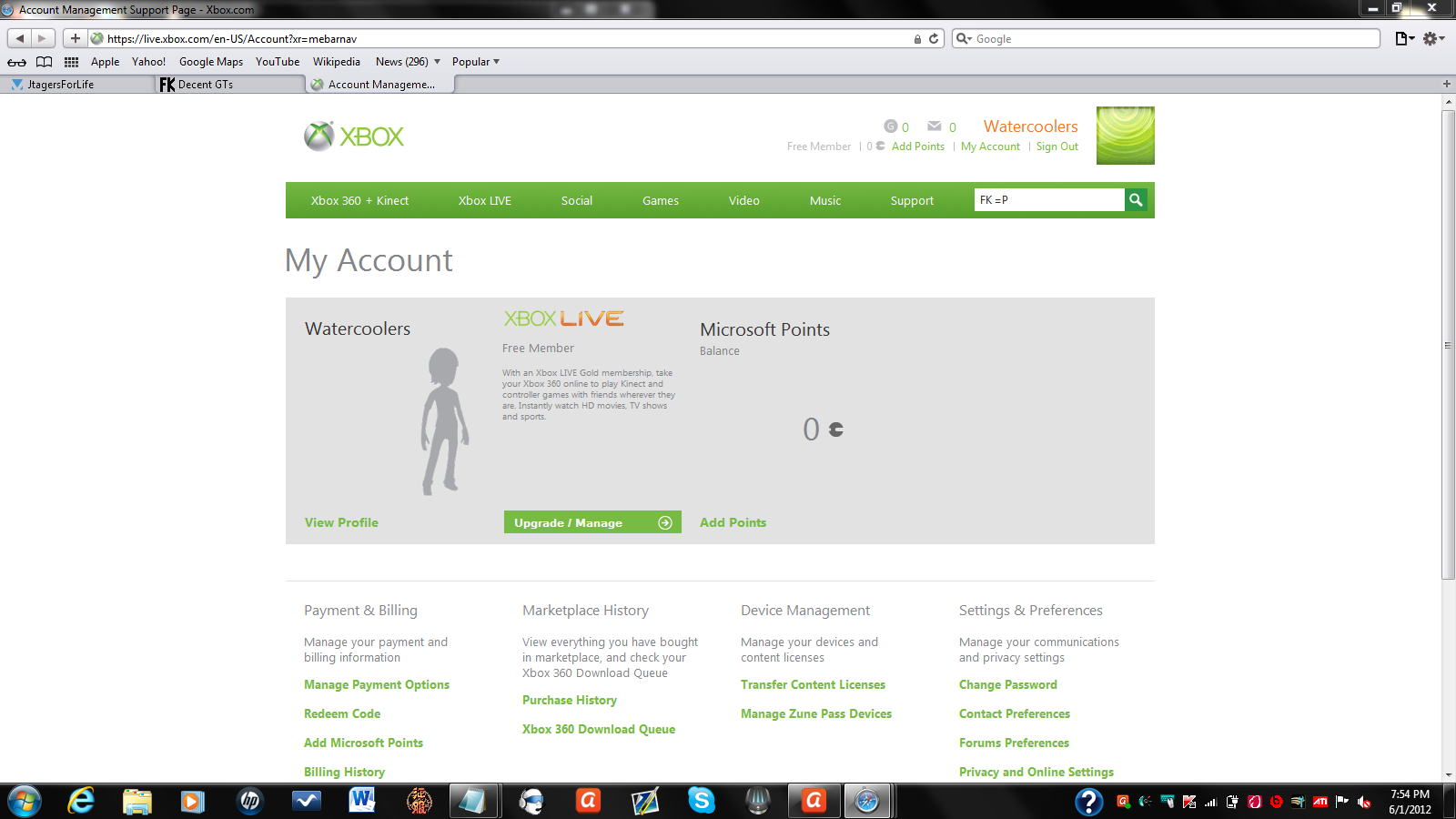
Task: Open the HP application in the taskbar
Action: [x=249, y=802]
